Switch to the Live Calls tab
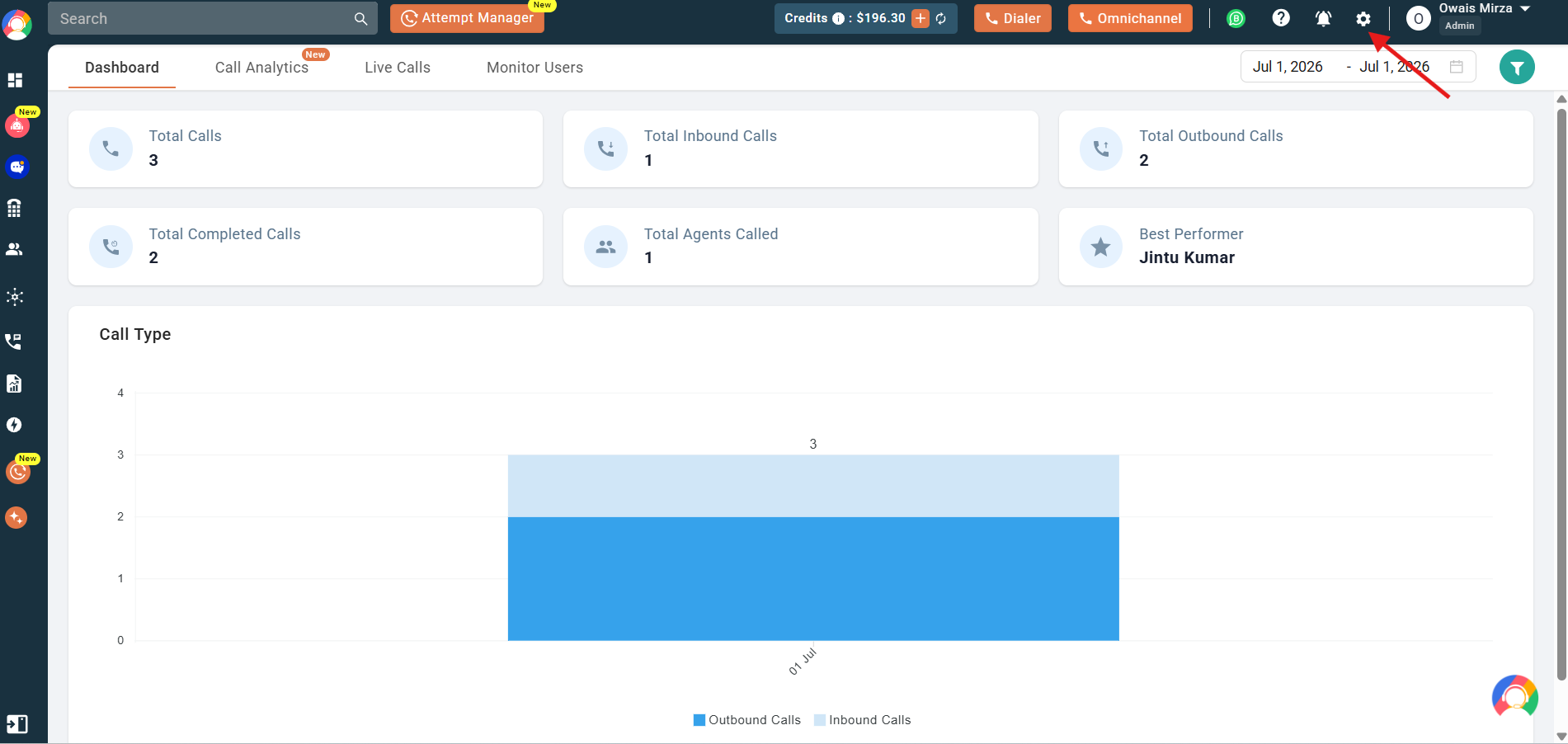Image resolution: width=1568 pixels, height=744 pixels. pos(398,68)
